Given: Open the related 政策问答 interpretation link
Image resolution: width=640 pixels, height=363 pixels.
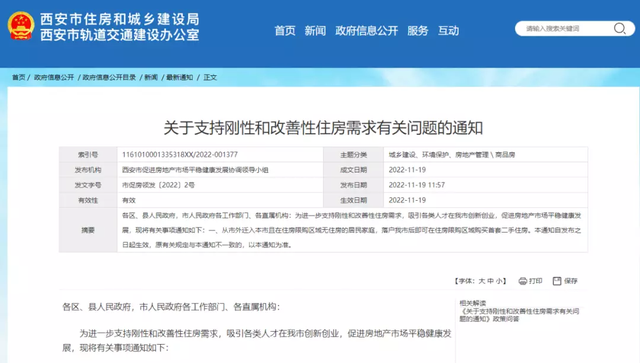Looking at the screenshot, I should point(519,315).
